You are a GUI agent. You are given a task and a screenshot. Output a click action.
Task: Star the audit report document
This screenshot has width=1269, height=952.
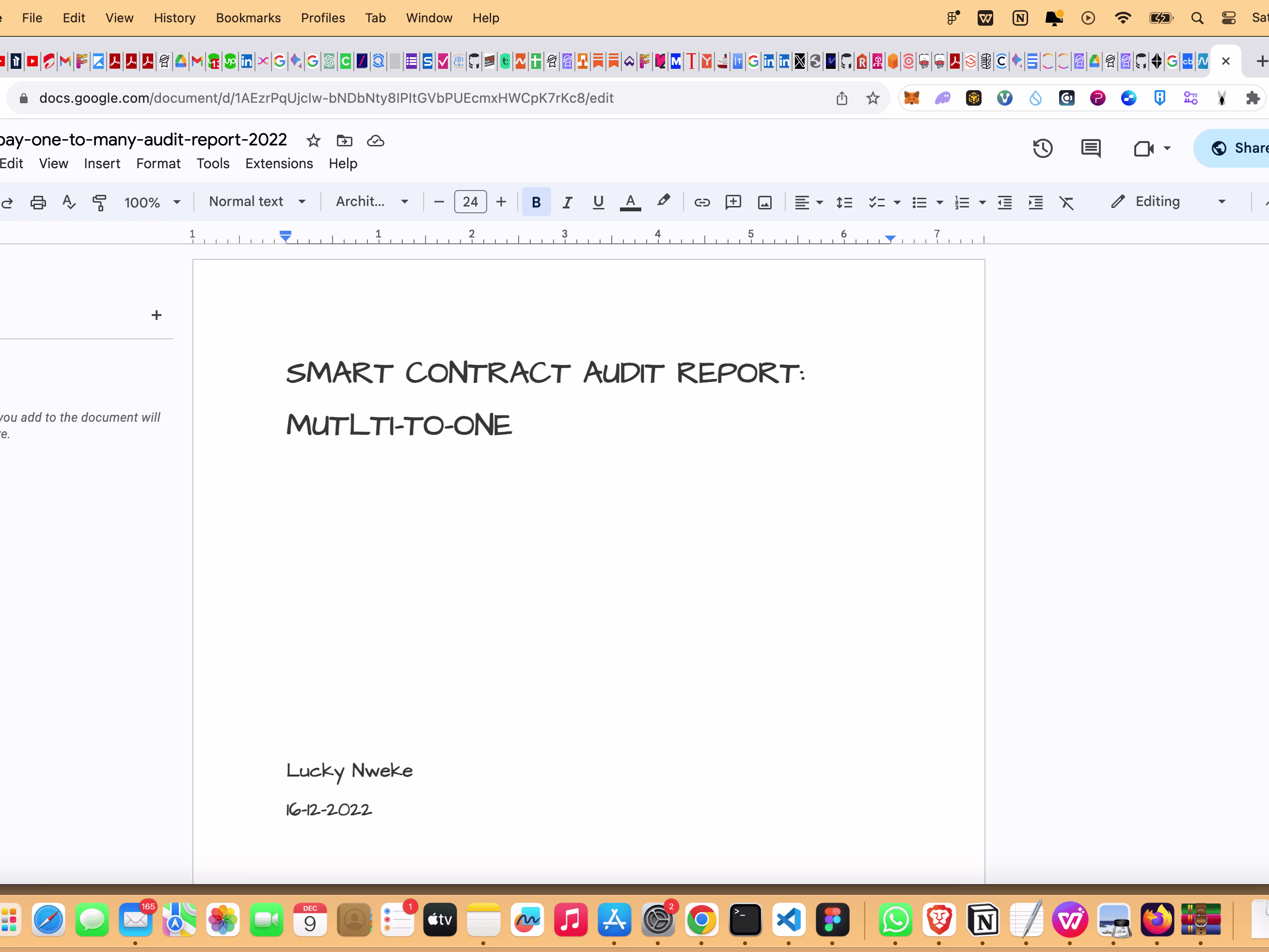[x=313, y=141]
